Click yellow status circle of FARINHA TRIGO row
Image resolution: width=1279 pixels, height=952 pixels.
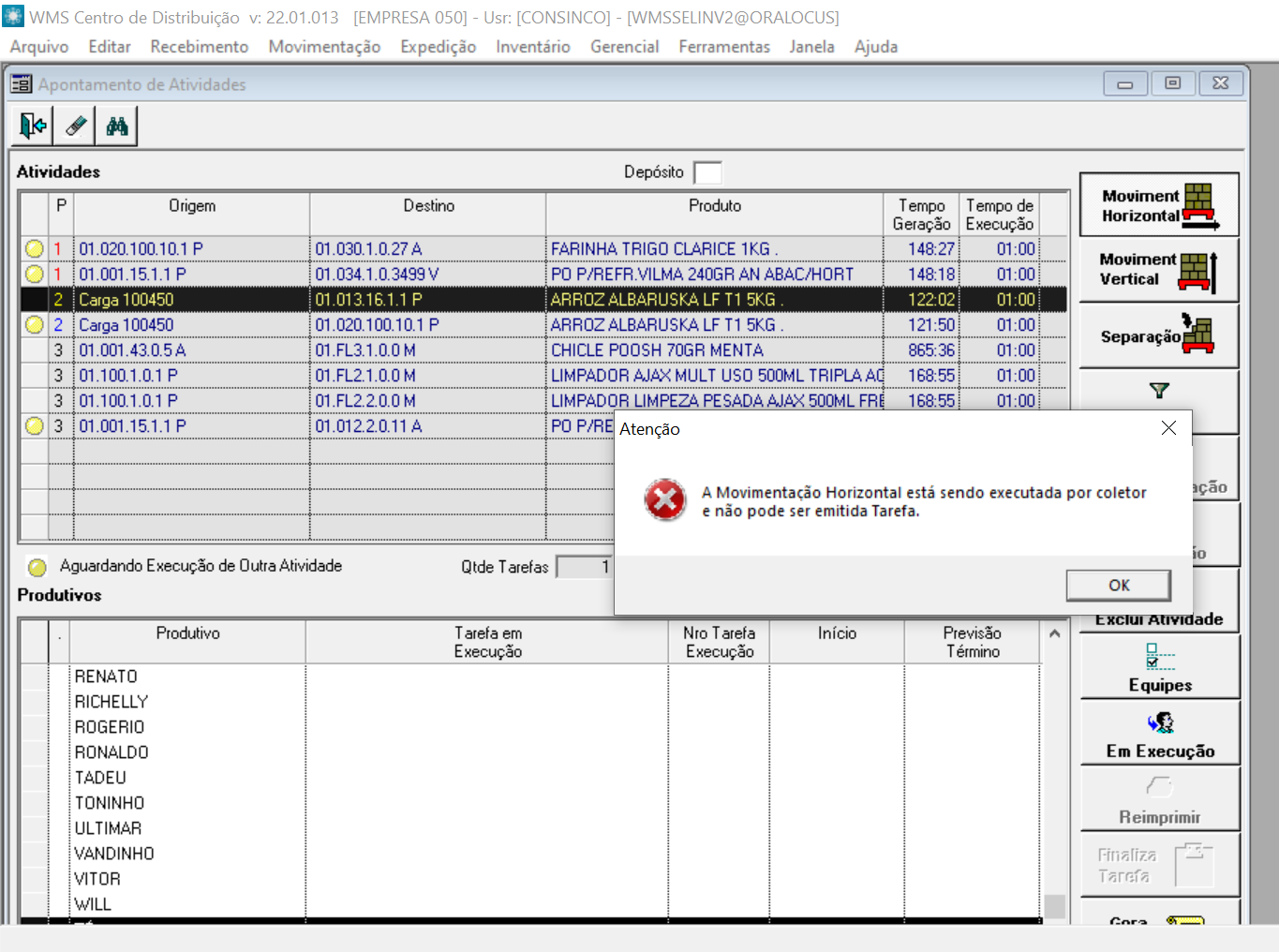[35, 248]
